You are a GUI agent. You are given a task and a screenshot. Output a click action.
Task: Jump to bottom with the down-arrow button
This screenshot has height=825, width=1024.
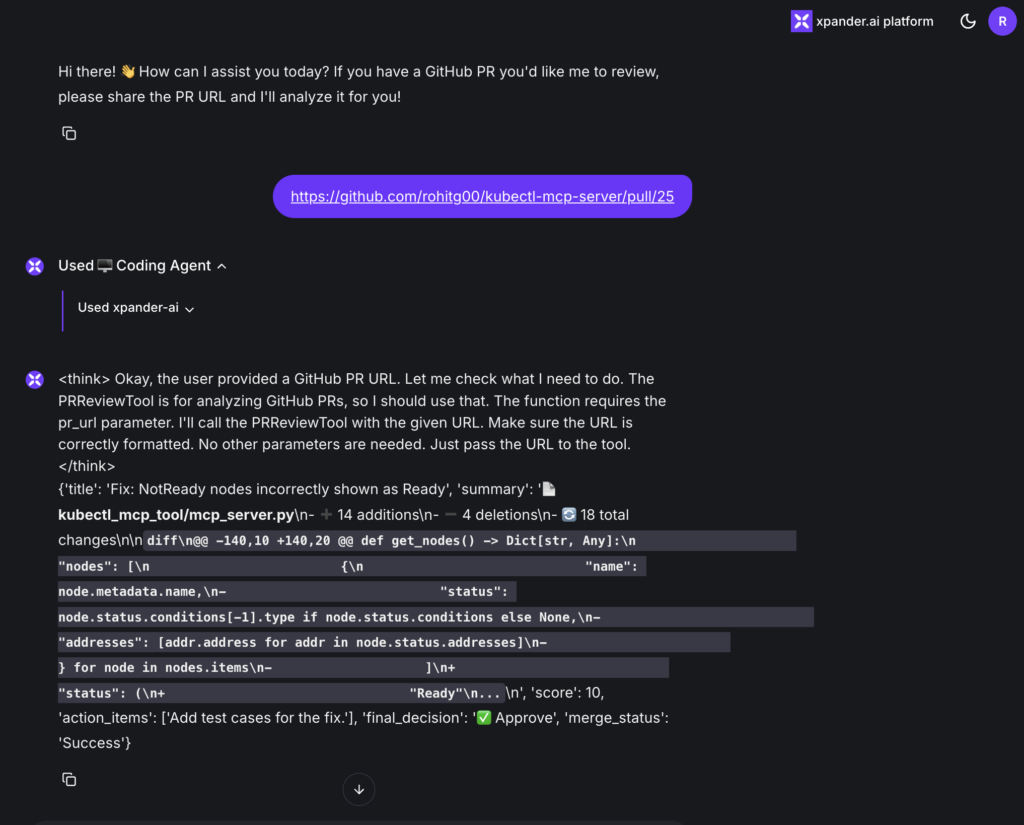click(359, 789)
